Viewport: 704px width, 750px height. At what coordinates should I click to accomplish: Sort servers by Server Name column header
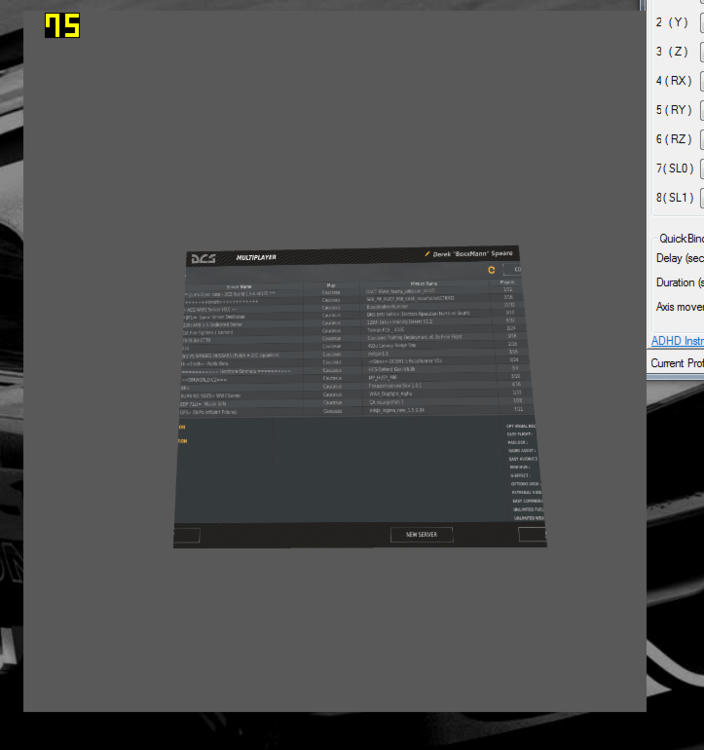[239, 287]
